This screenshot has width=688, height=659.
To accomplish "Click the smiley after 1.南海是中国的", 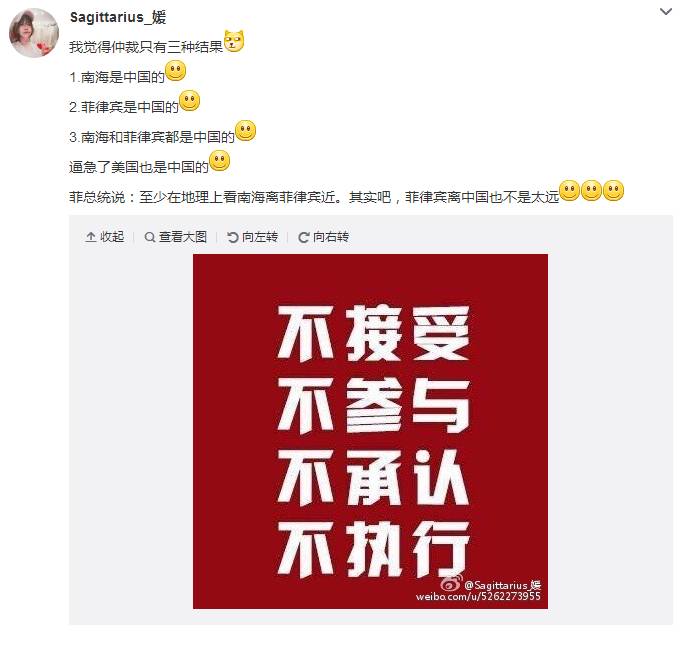I will click(176, 71).
